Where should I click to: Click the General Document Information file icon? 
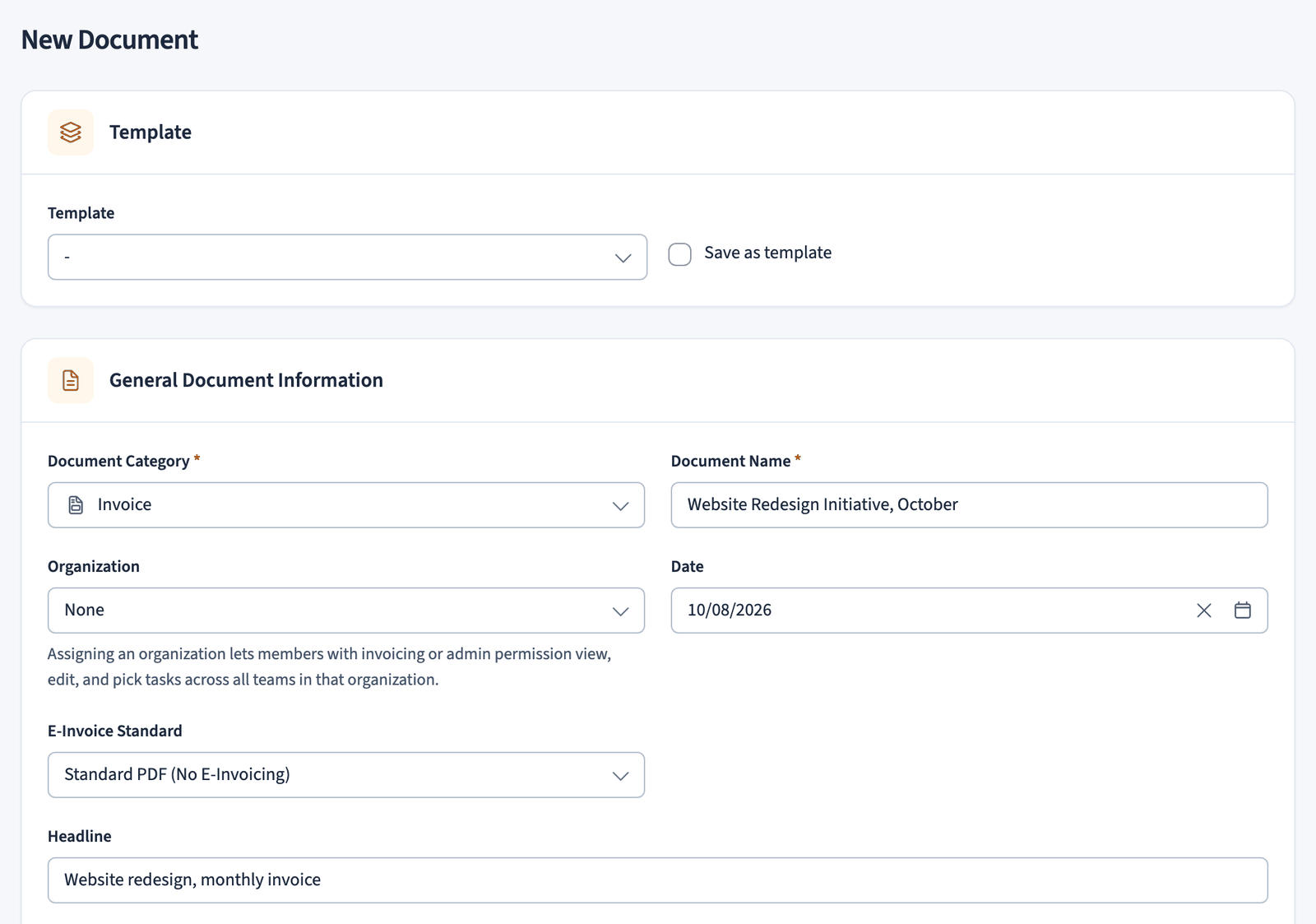[x=71, y=380]
